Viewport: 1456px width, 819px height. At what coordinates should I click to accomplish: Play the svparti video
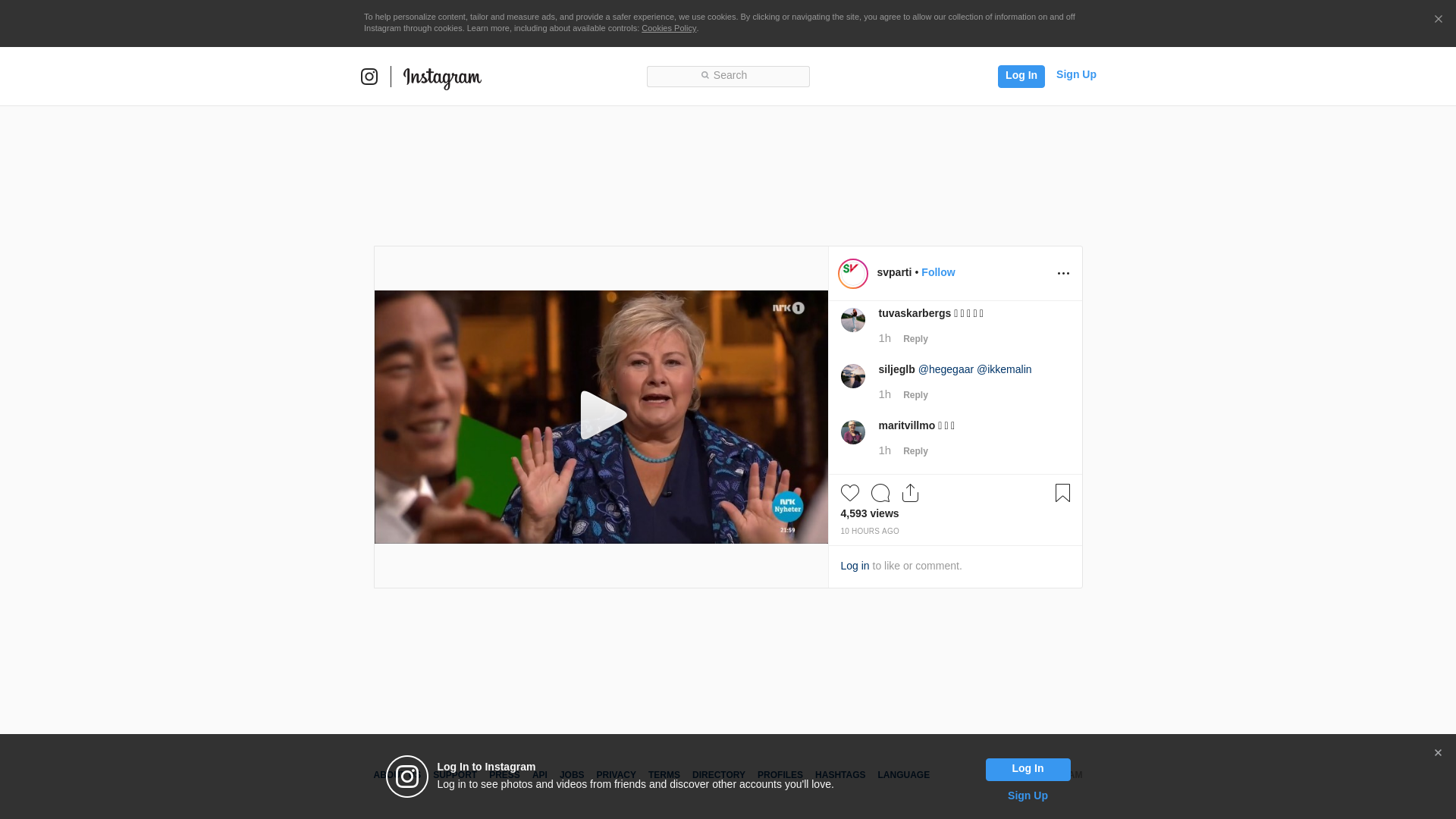(603, 416)
